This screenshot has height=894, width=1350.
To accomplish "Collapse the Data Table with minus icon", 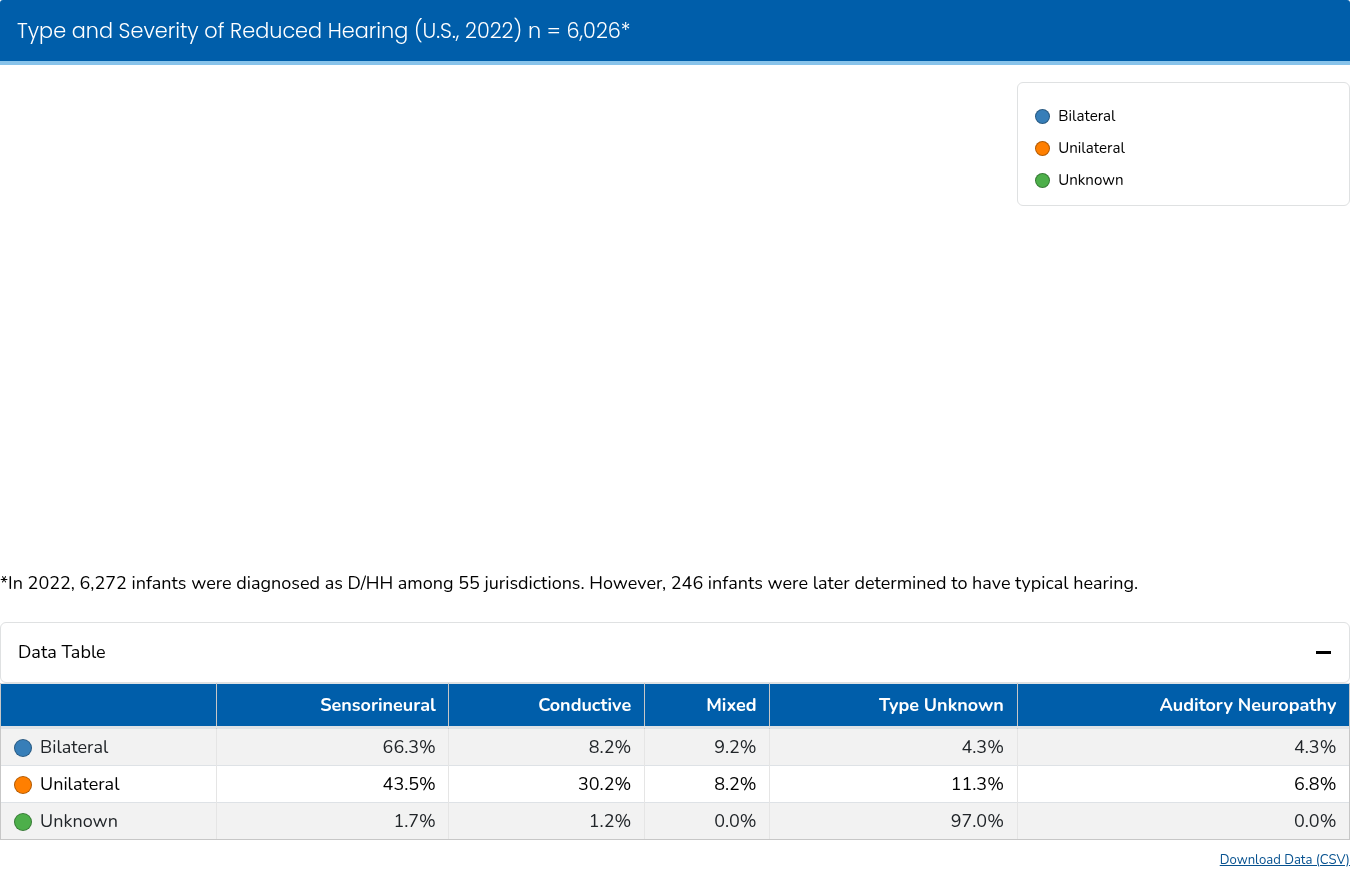I will tap(1323, 652).
